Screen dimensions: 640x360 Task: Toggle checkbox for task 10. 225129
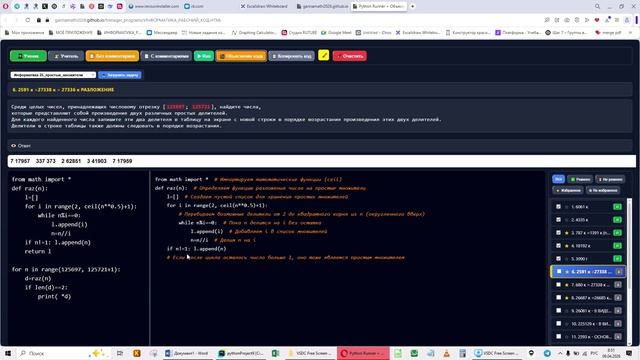tap(558, 324)
